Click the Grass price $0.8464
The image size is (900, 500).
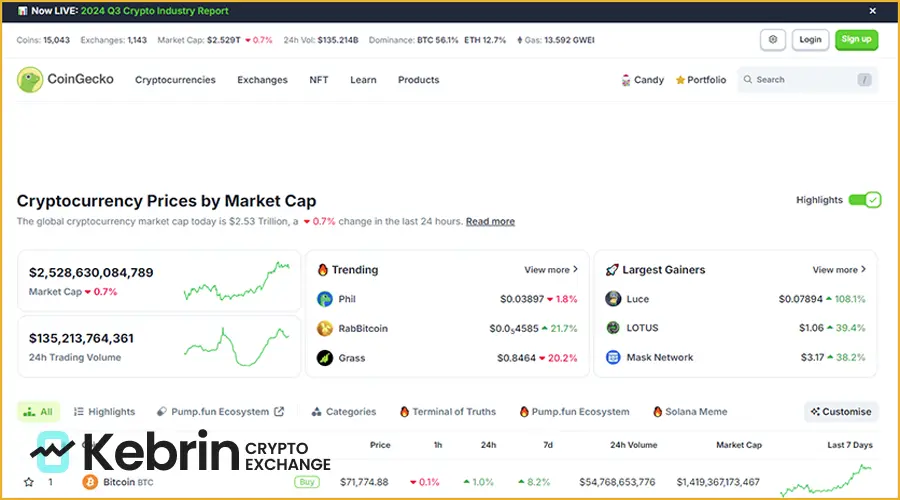click(516, 358)
